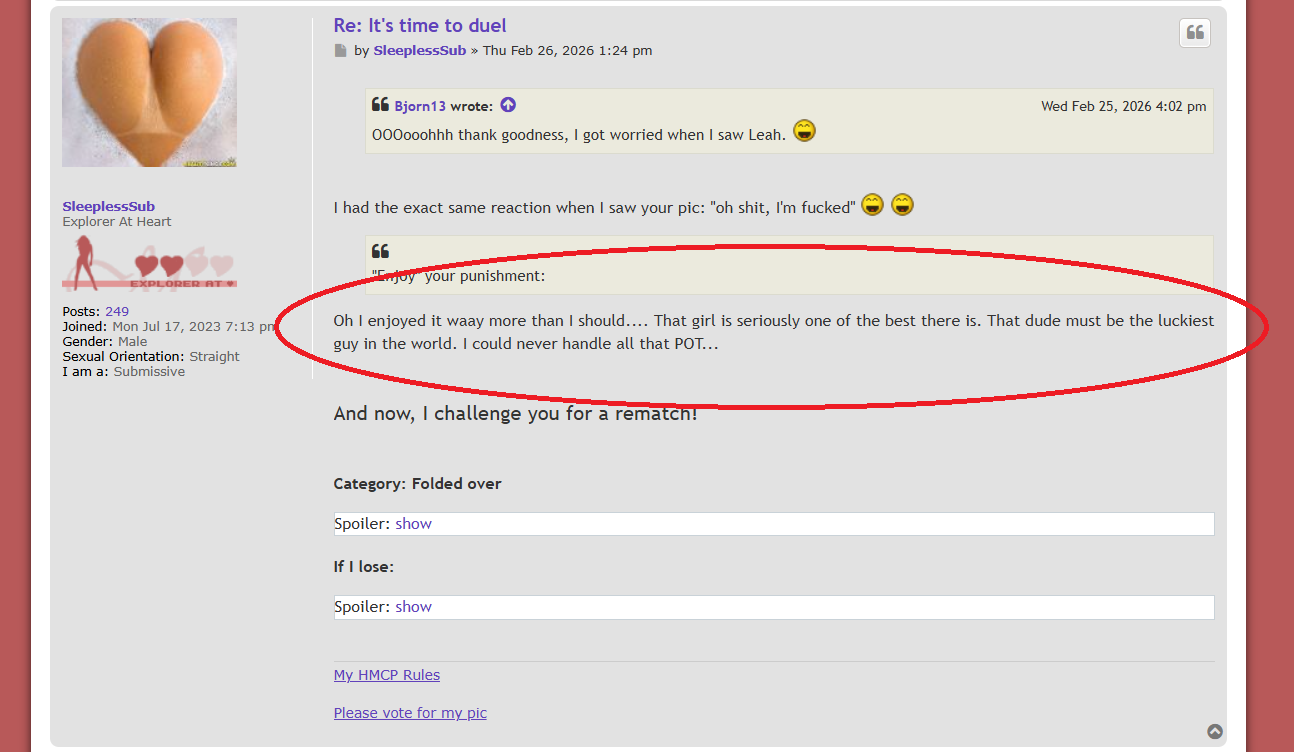Click the Sexual Orientation: Straight profile line
The image size is (1294, 752).
point(151,357)
